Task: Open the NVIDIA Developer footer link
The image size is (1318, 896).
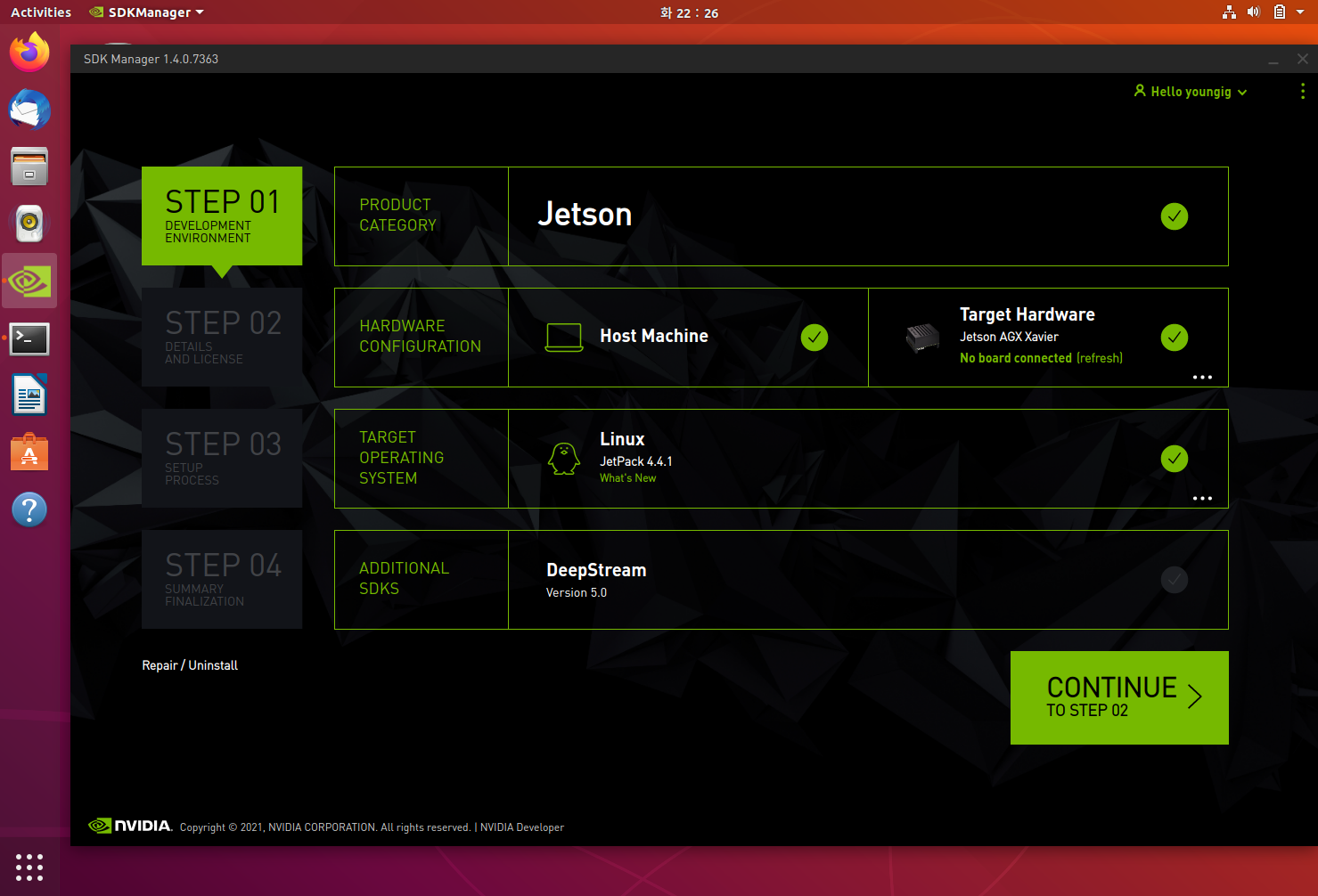Action: 522,827
